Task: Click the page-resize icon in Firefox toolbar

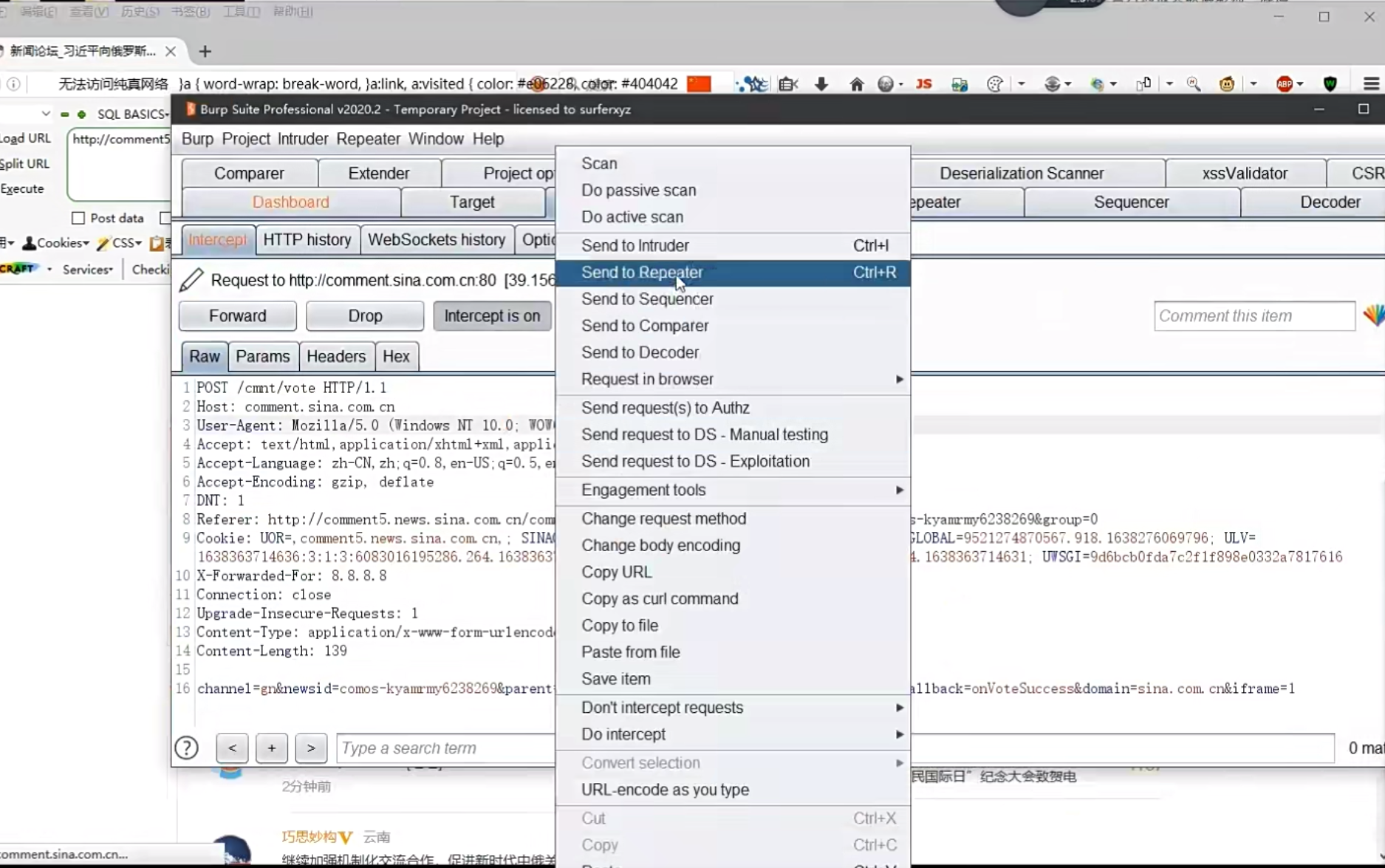Action: (x=1143, y=84)
